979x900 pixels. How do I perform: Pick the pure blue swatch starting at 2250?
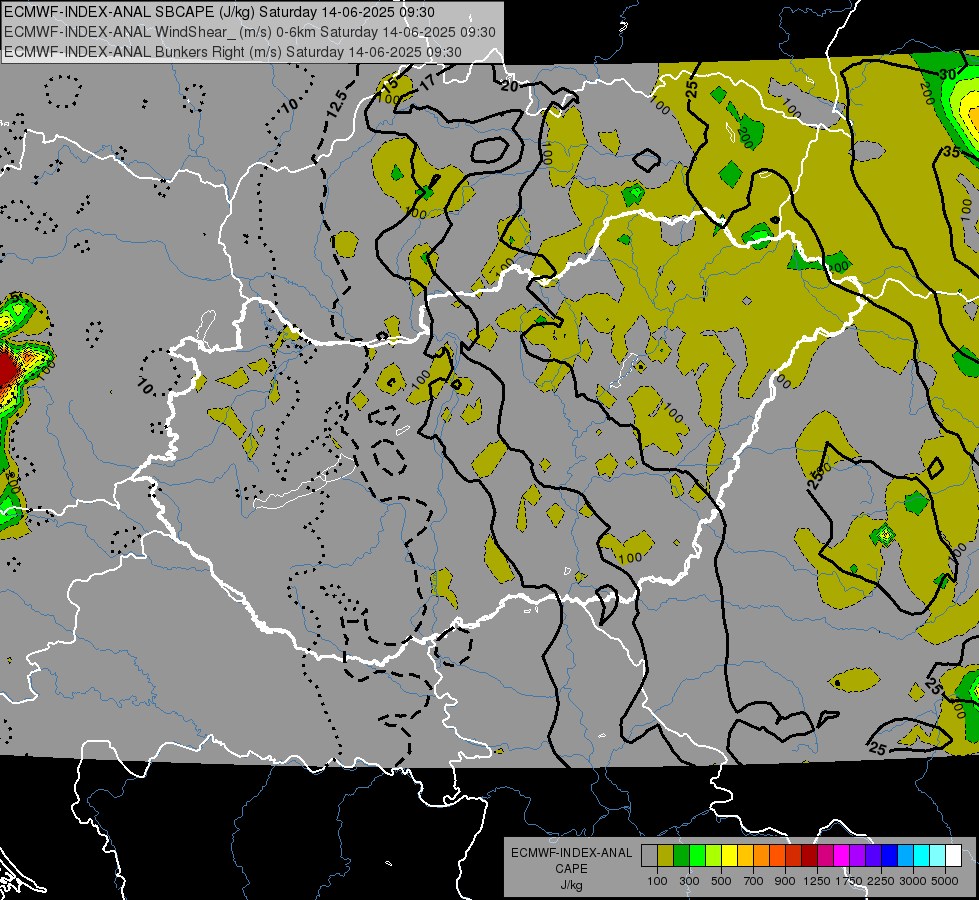pos(889,856)
